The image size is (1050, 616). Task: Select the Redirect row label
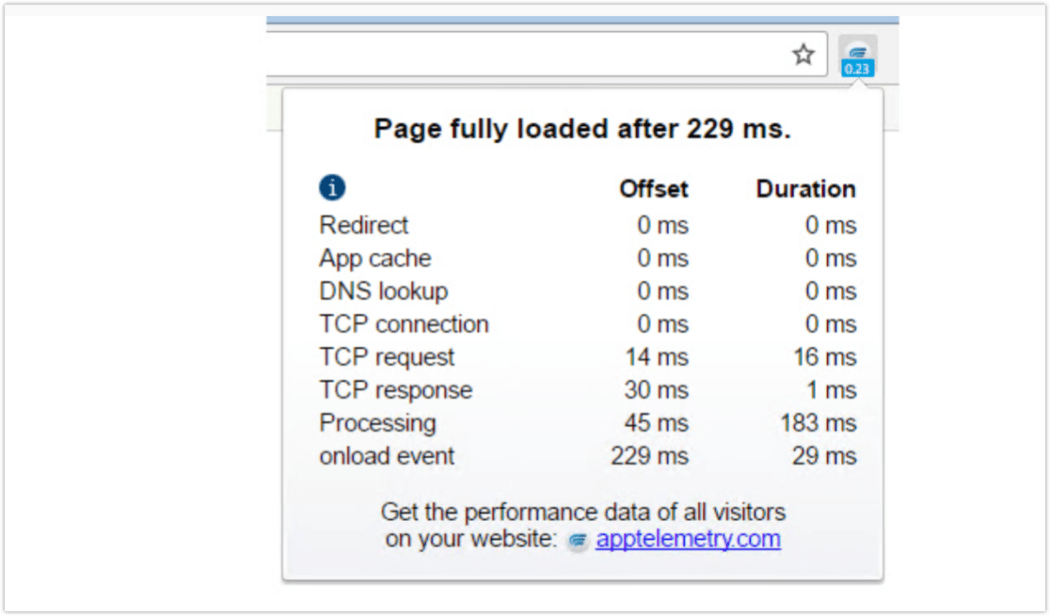pyautogui.click(x=363, y=225)
